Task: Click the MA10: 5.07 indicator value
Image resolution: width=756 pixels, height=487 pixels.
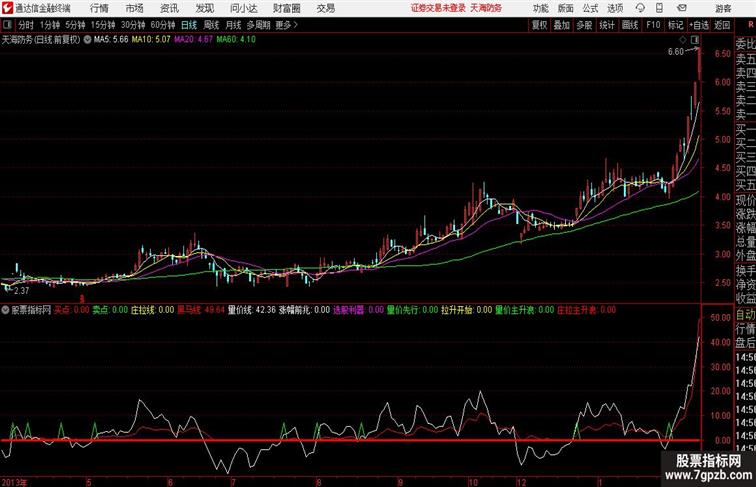Action: 151,40
